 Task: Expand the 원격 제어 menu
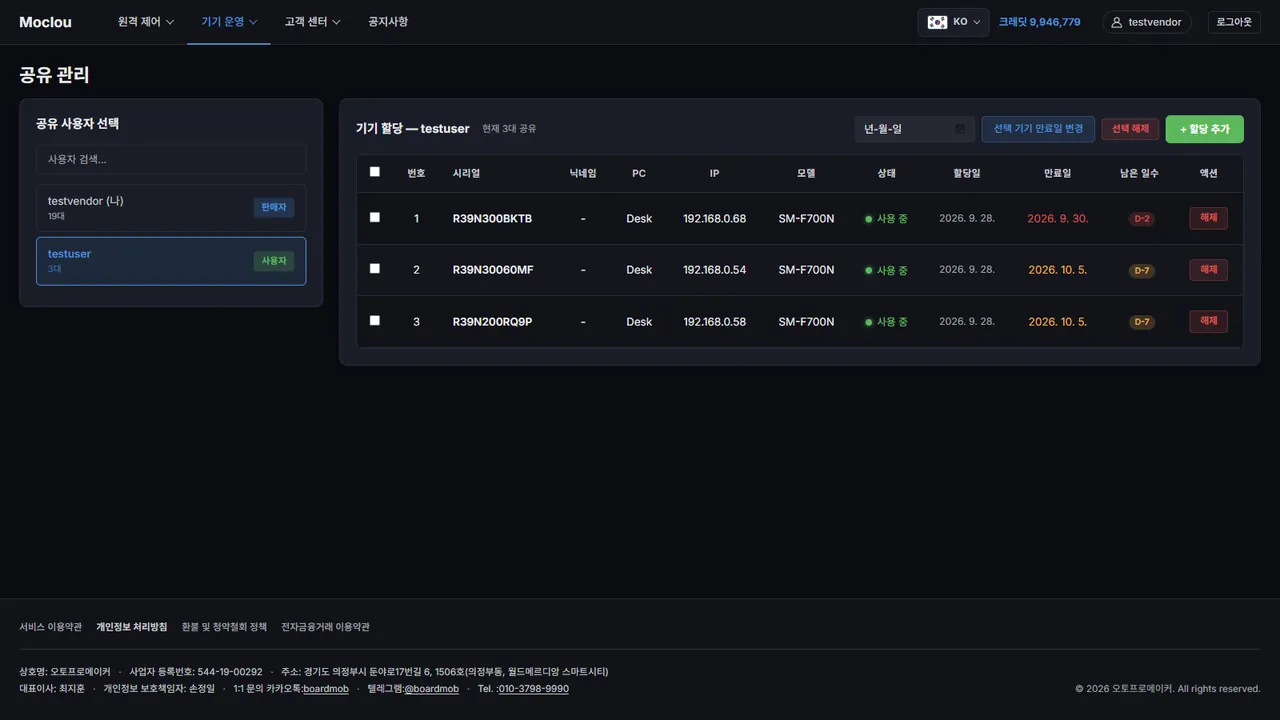(146, 22)
